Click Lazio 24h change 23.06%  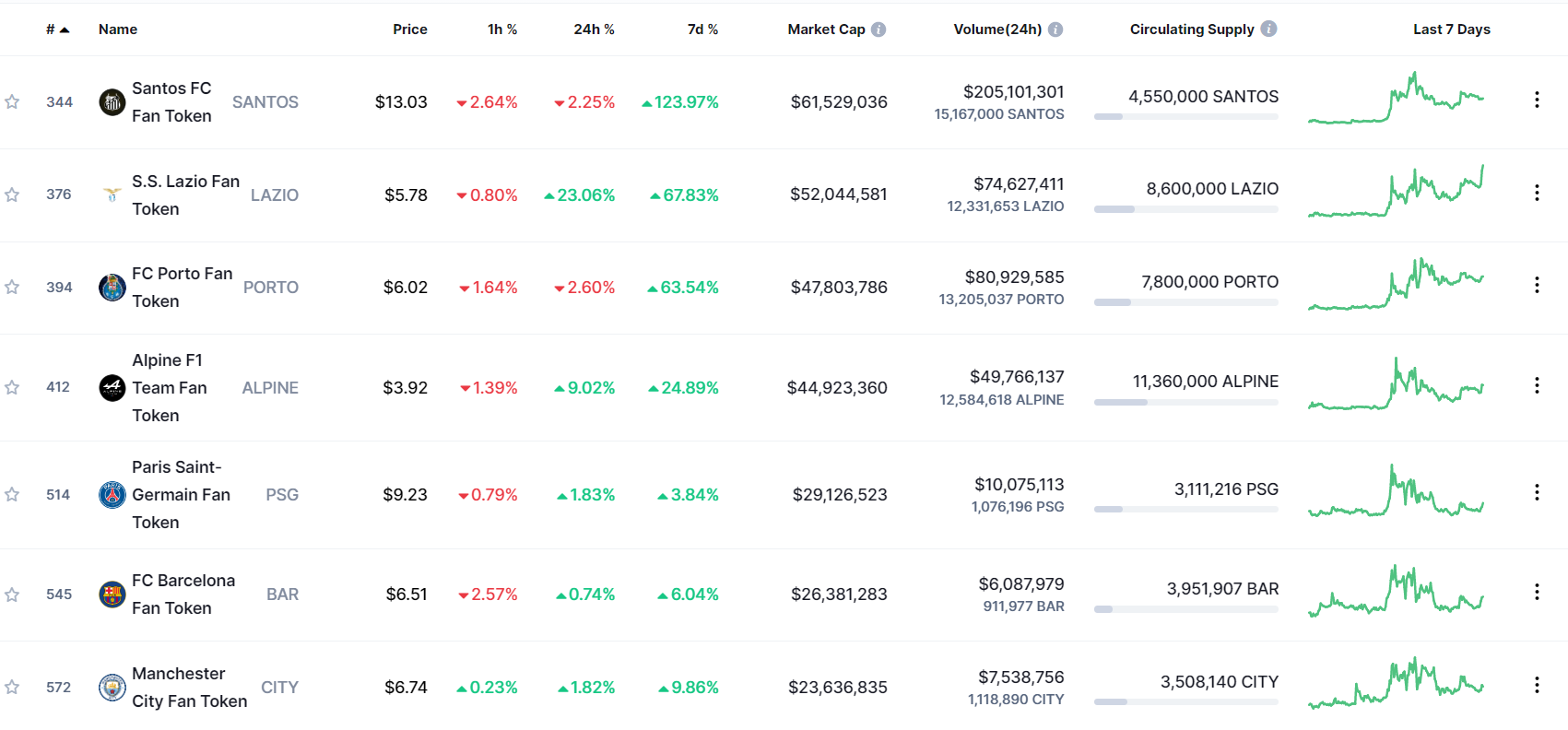point(579,195)
